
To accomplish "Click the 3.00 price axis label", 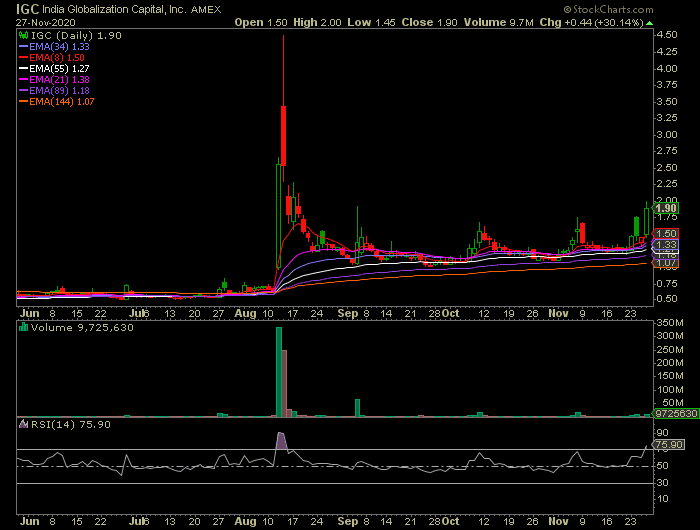I will [x=667, y=135].
